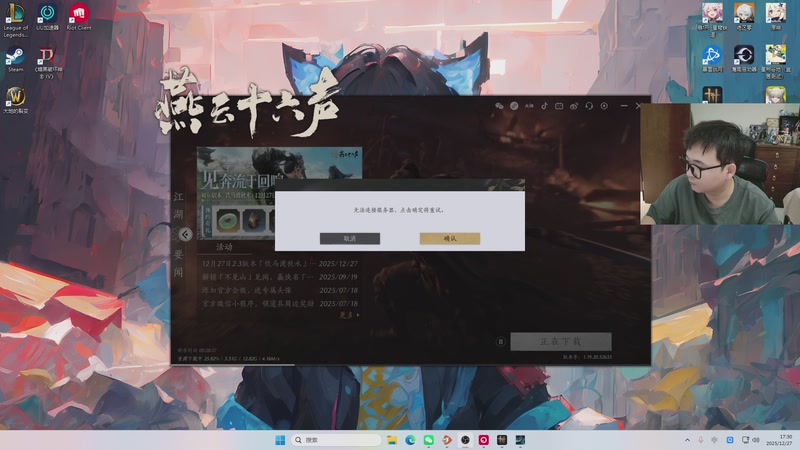The height and width of the screenshot is (450, 800).
Task: Open the TikTok icon in launcher header
Action: tap(544, 106)
